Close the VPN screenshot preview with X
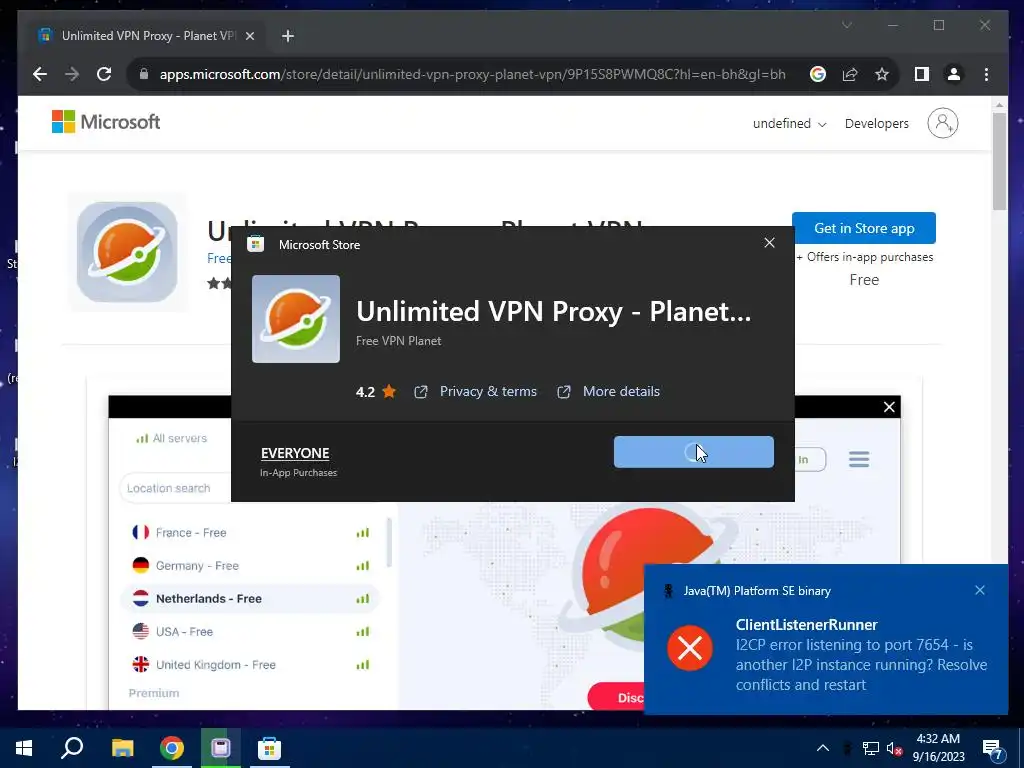This screenshot has height=768, width=1024. 889,407
